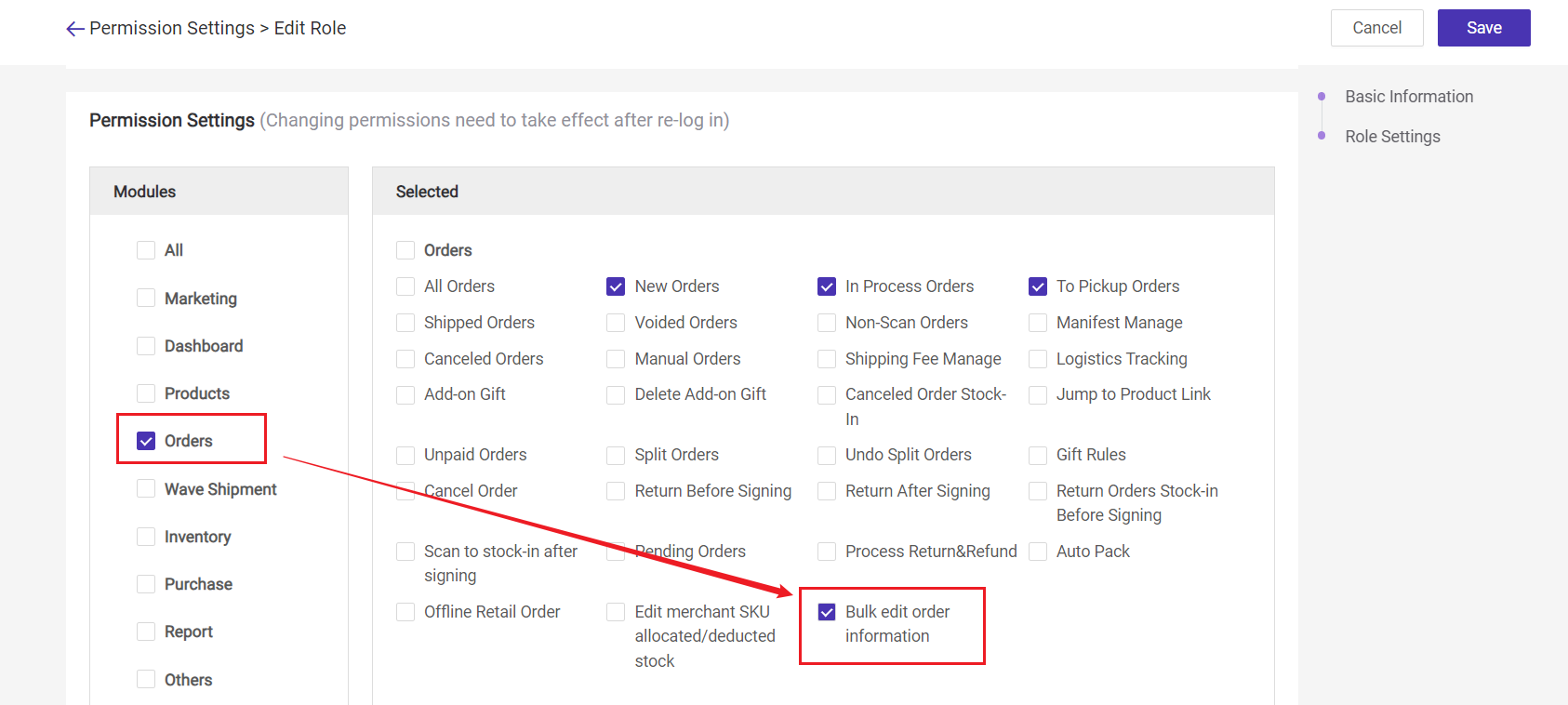Tick the Canceled Orders checkbox
1568x705 pixels.
405,359
